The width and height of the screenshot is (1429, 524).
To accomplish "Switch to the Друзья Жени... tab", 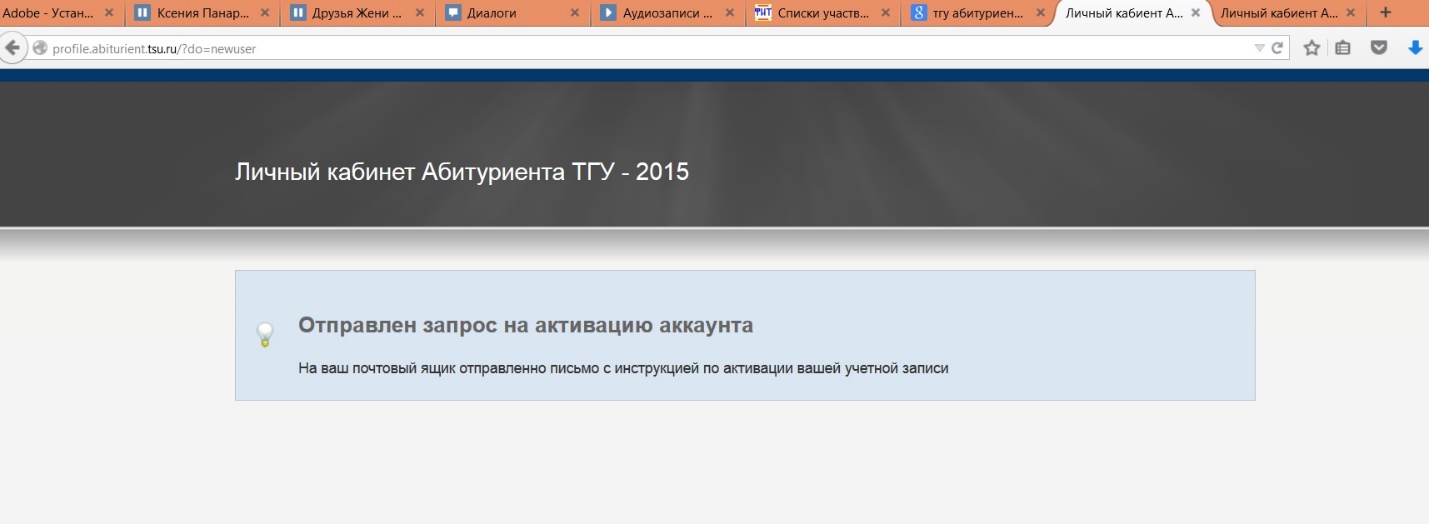I will coord(358,13).
